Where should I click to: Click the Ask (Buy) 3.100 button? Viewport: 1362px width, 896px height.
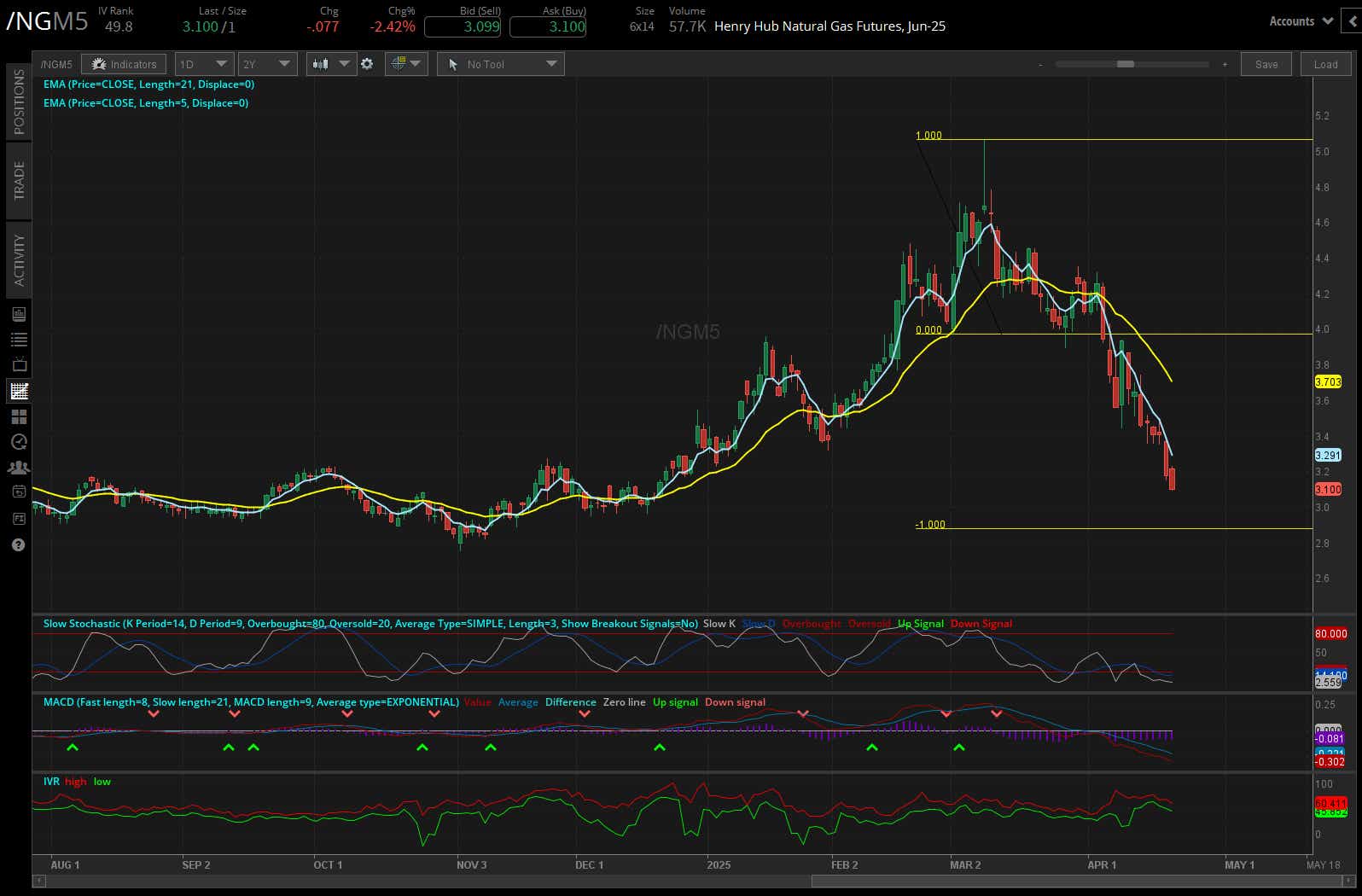coord(548,26)
